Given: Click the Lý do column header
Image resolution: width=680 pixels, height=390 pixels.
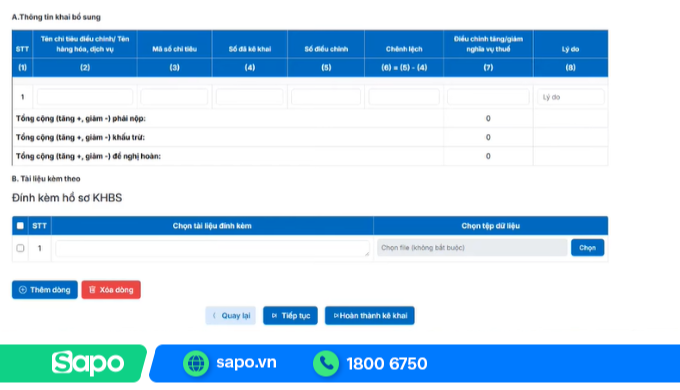Looking at the screenshot, I should pyautogui.click(x=570, y=49).
